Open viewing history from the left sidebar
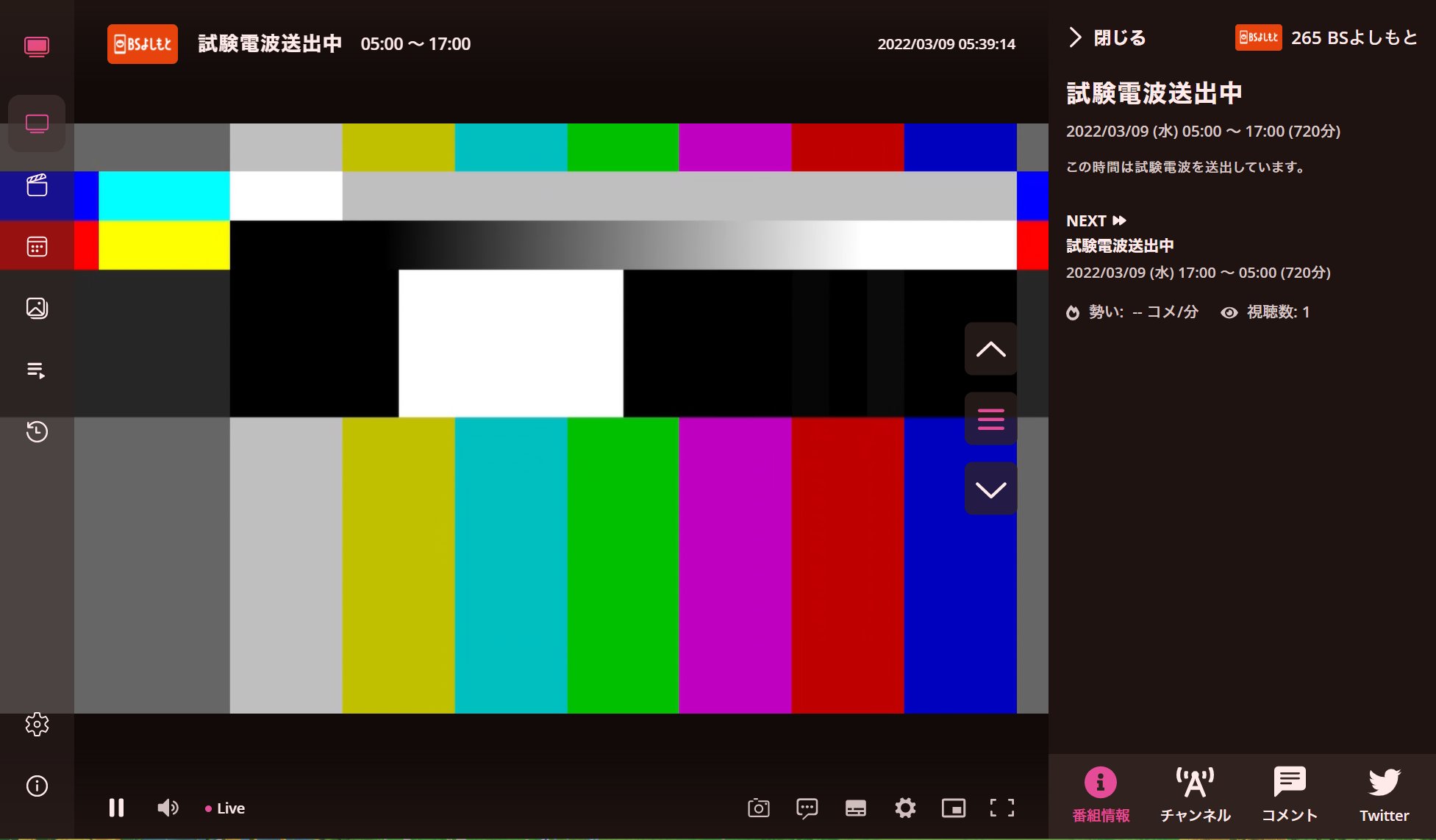 37,433
